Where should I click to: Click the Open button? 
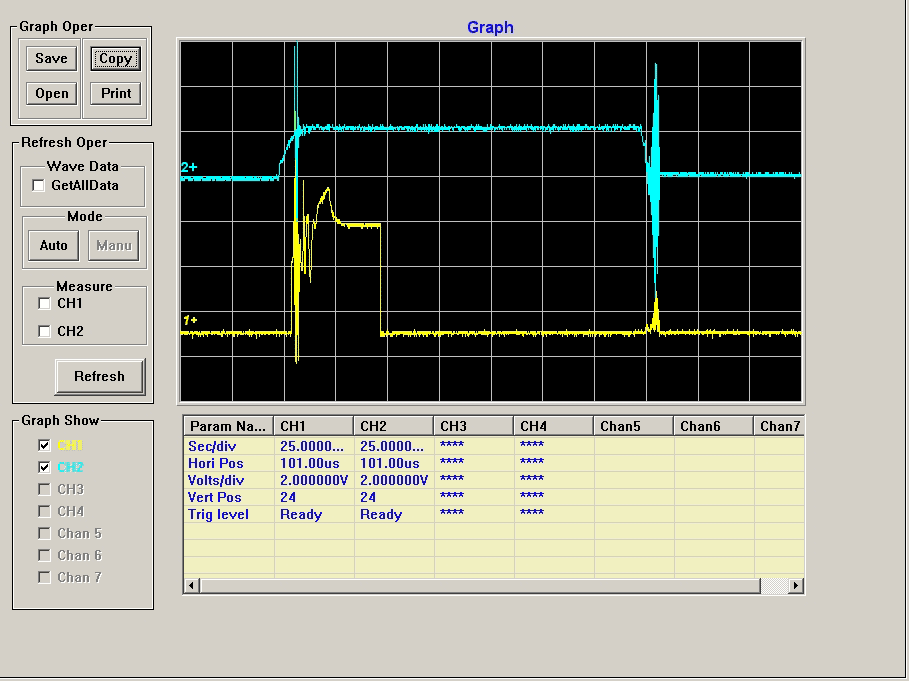(52, 93)
